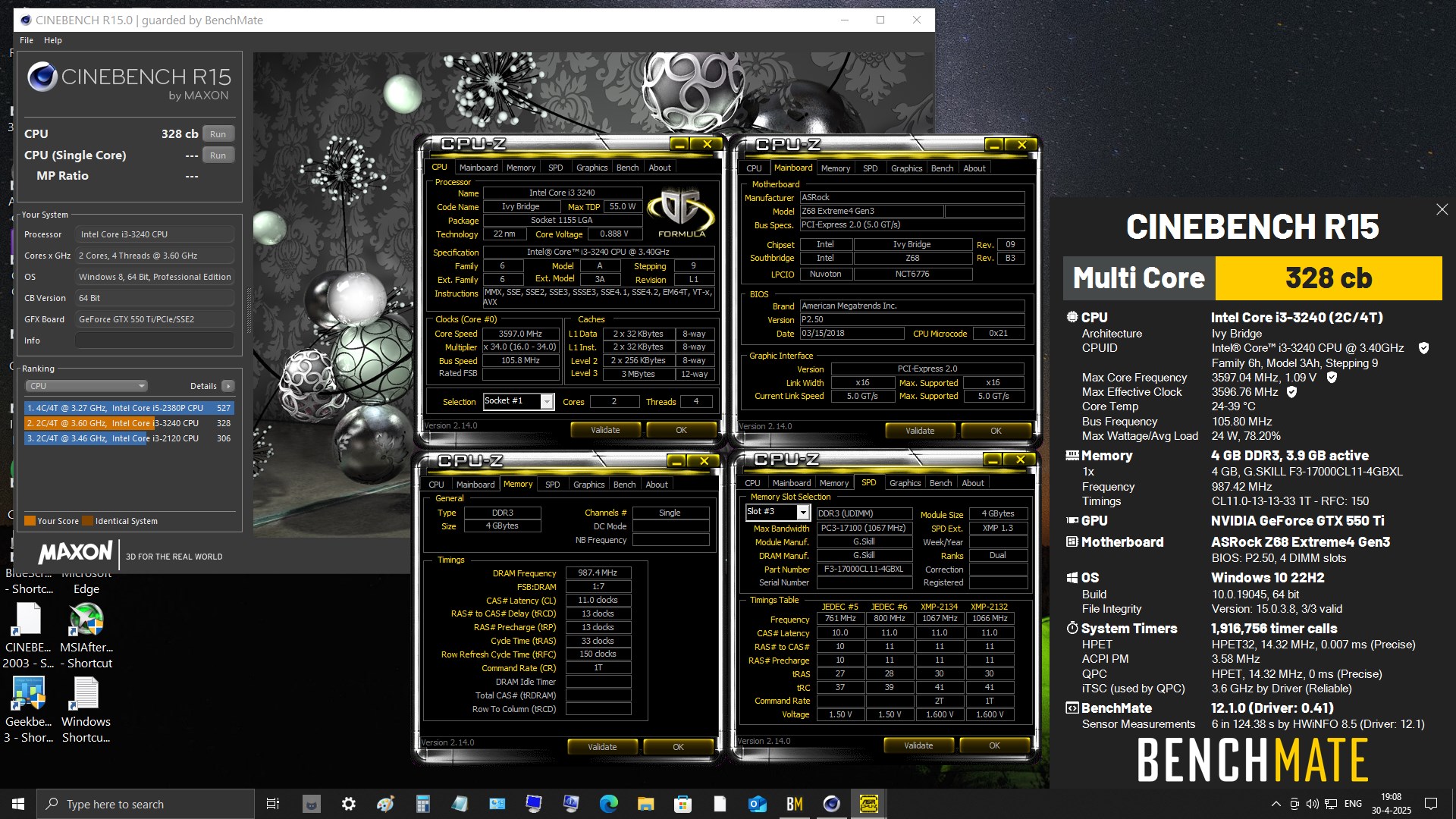Click the taskbar search box
1456x819 pixels.
click(146, 804)
